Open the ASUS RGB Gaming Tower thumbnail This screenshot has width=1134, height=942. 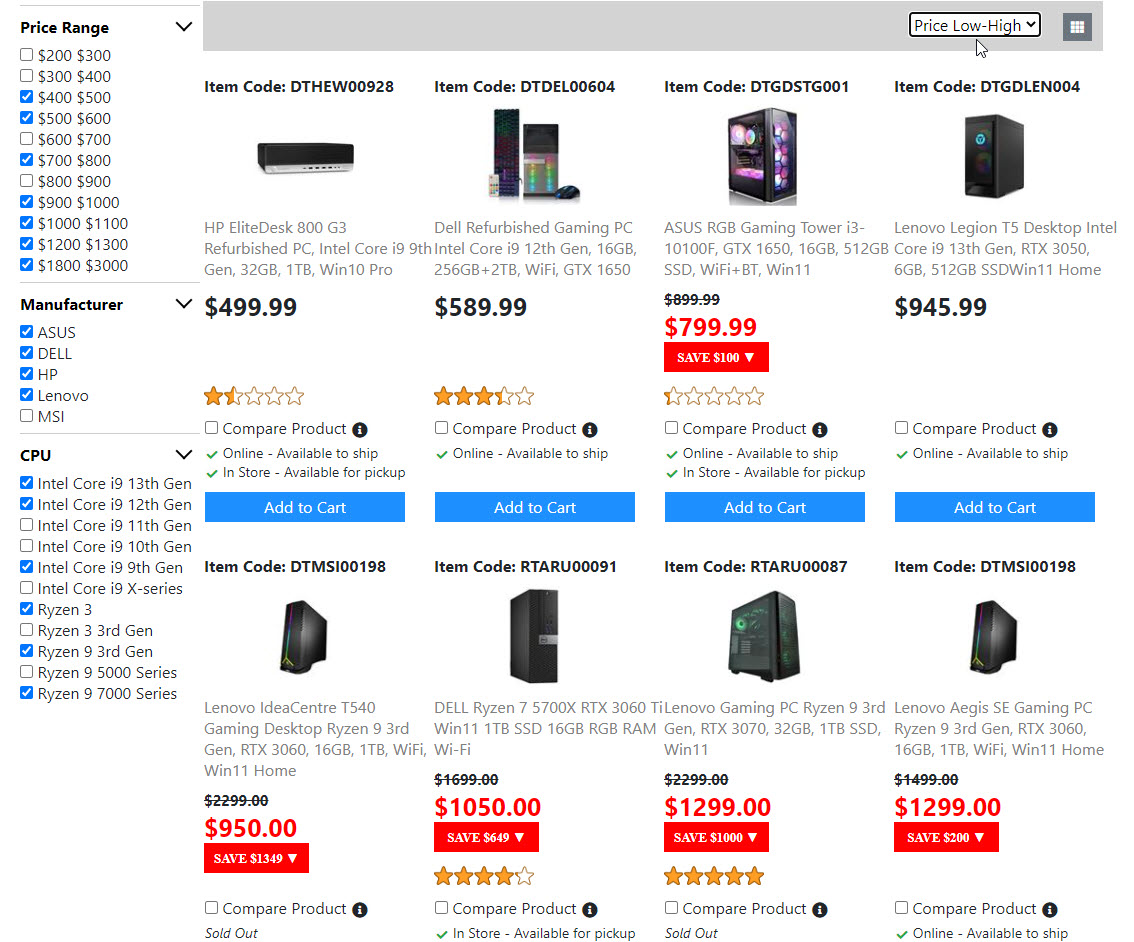(764, 157)
